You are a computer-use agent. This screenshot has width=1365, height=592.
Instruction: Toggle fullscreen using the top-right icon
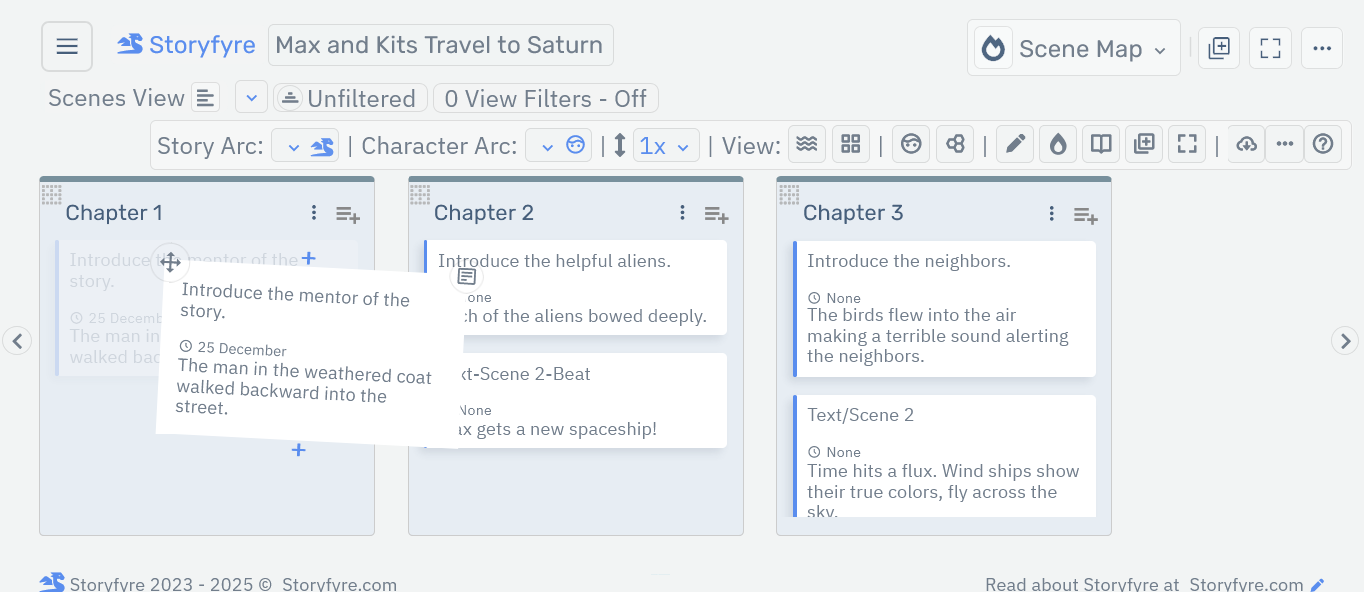[1270, 48]
